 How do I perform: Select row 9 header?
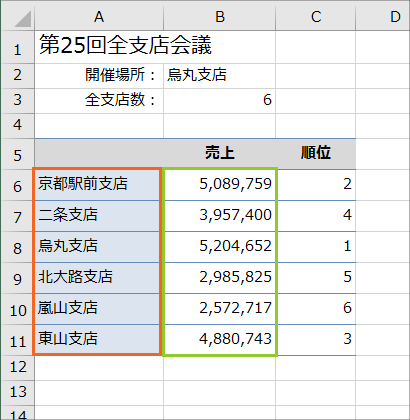coord(17,278)
